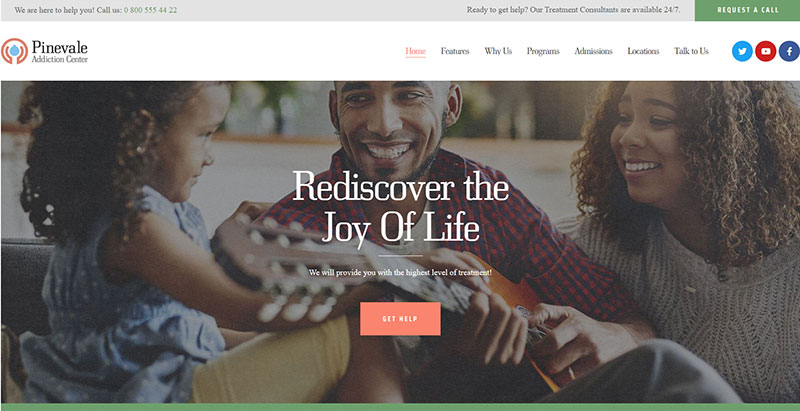800x411 pixels.
Task: Click the hero subtitle about highest level of treatment
Action: pyautogui.click(x=400, y=273)
